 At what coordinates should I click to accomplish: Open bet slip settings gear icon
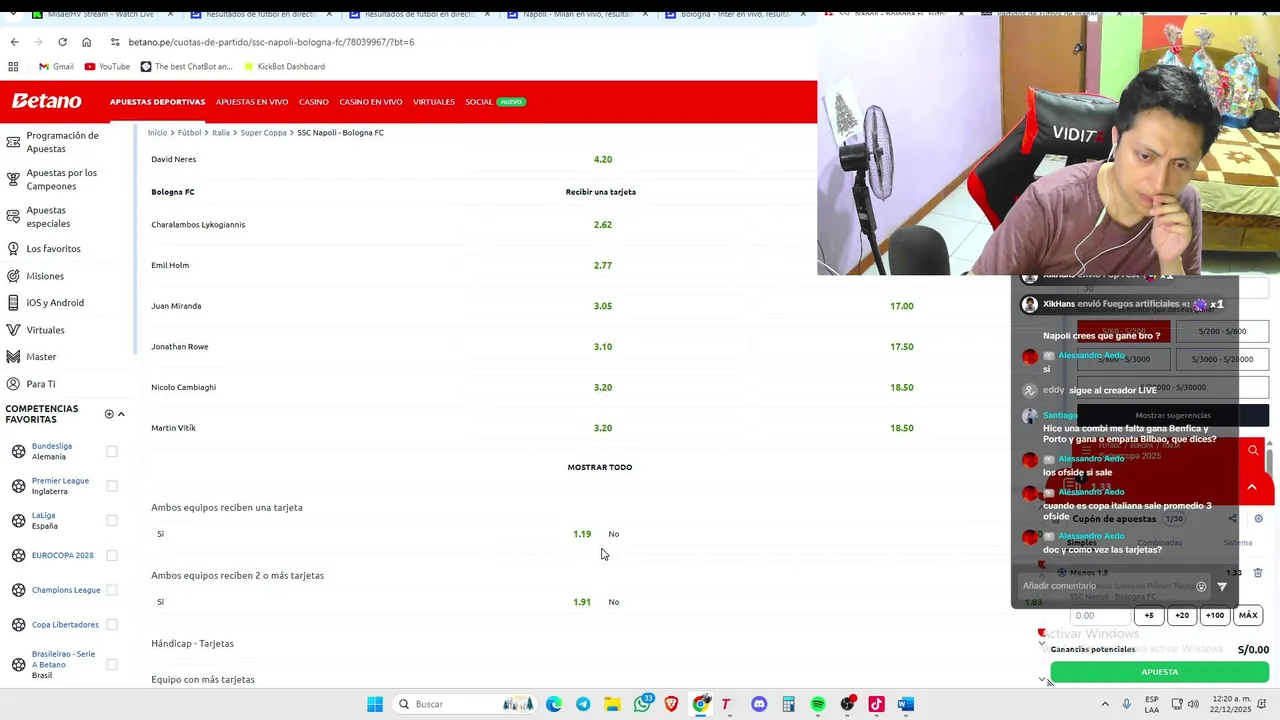point(1258,519)
